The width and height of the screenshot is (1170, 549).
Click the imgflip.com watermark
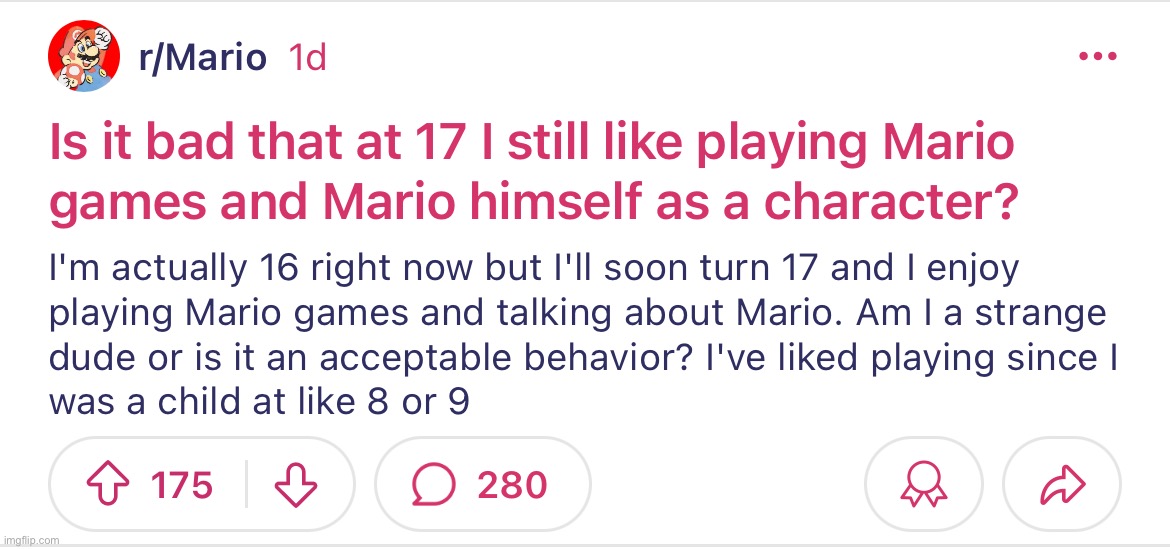coord(31,540)
